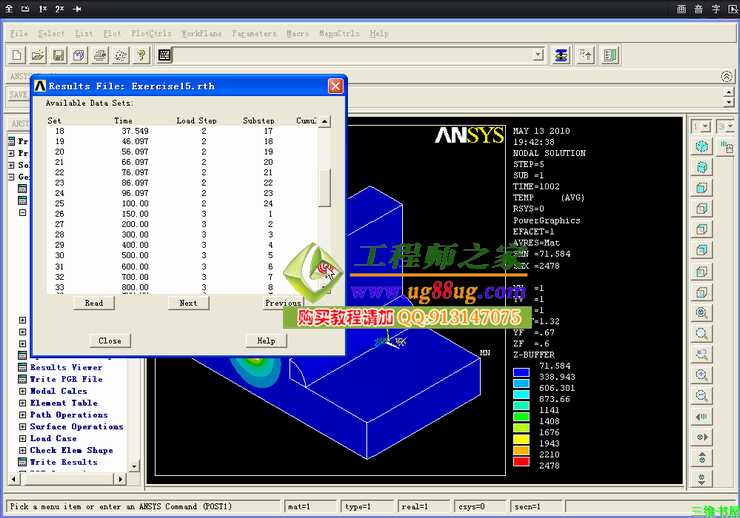Viewport: 740px width, 518px height.
Task: Open the PlotCtrls menu
Action: (151, 33)
